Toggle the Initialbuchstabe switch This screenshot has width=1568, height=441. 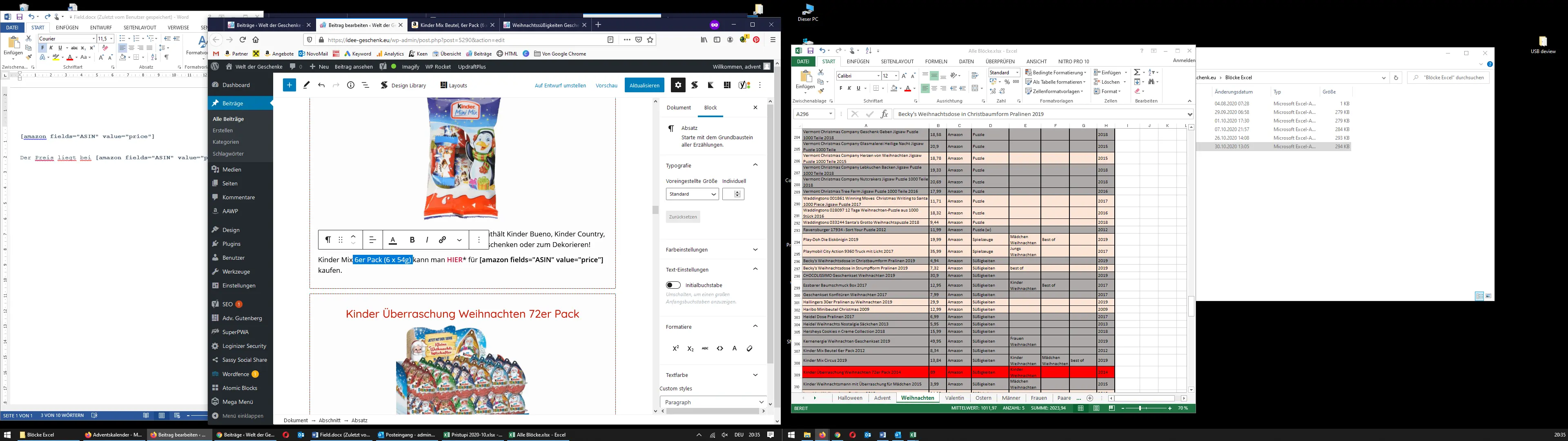coord(673,285)
